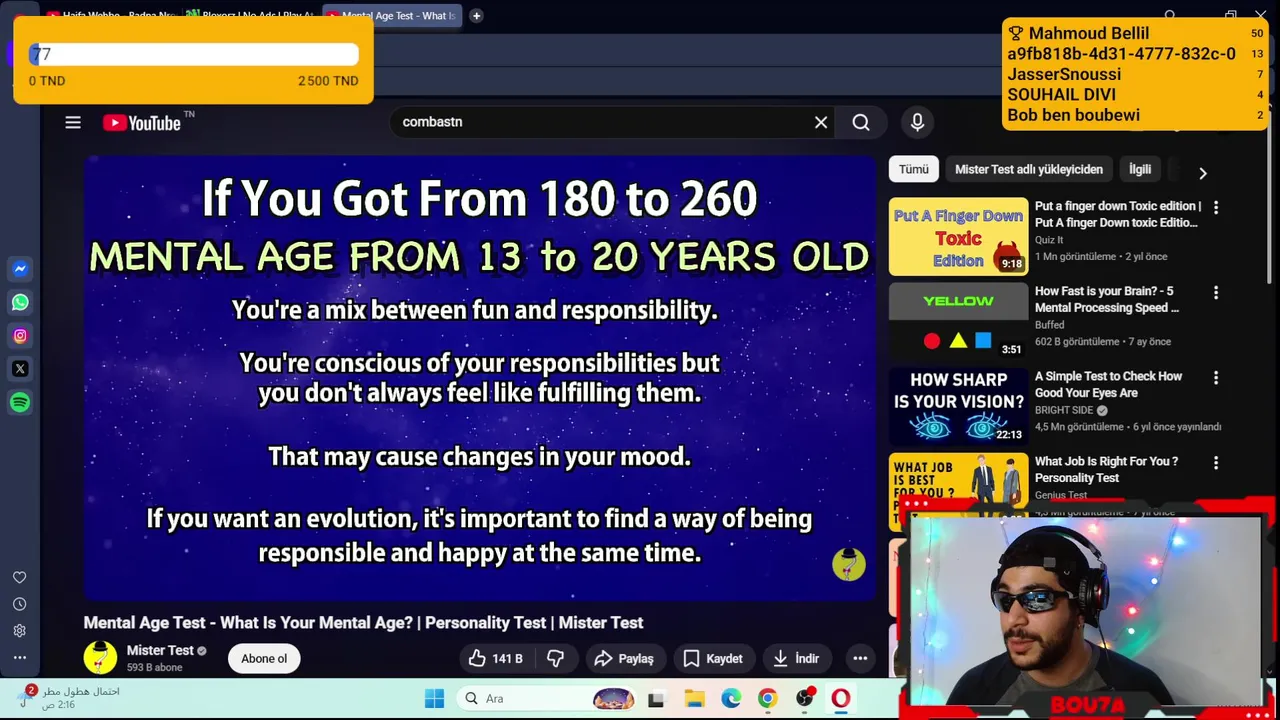Show more filter chips with the arrow
Screen dimensions: 1280x720
point(1203,172)
